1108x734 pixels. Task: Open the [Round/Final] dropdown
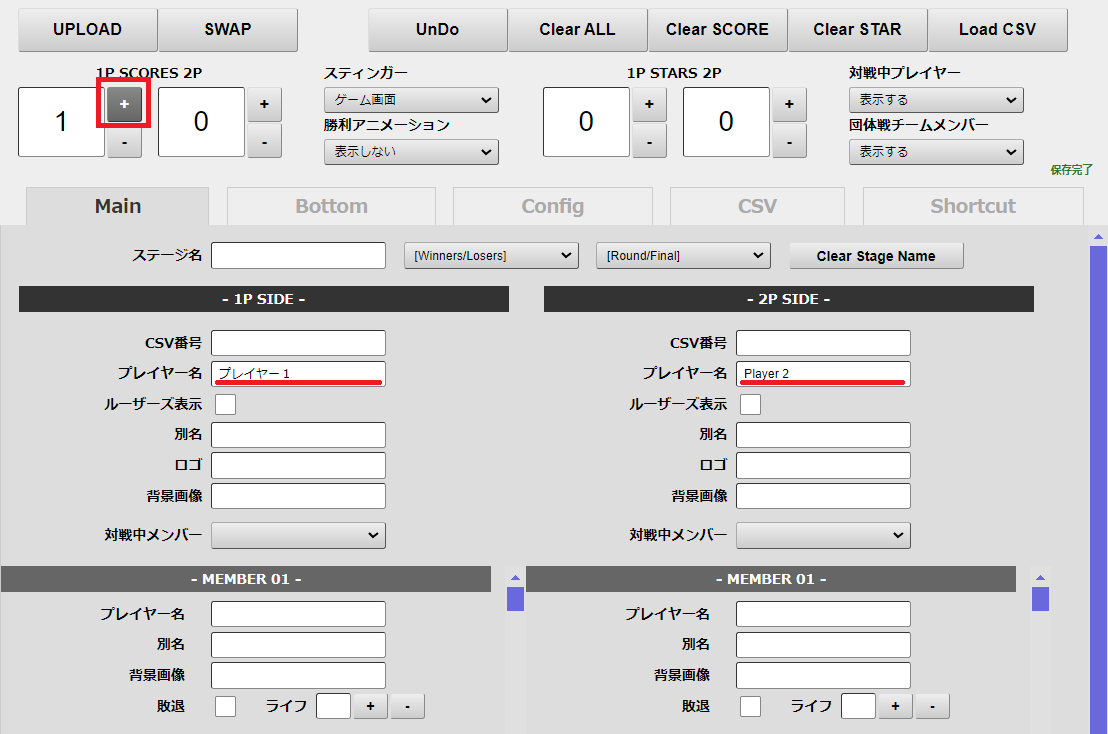683,256
